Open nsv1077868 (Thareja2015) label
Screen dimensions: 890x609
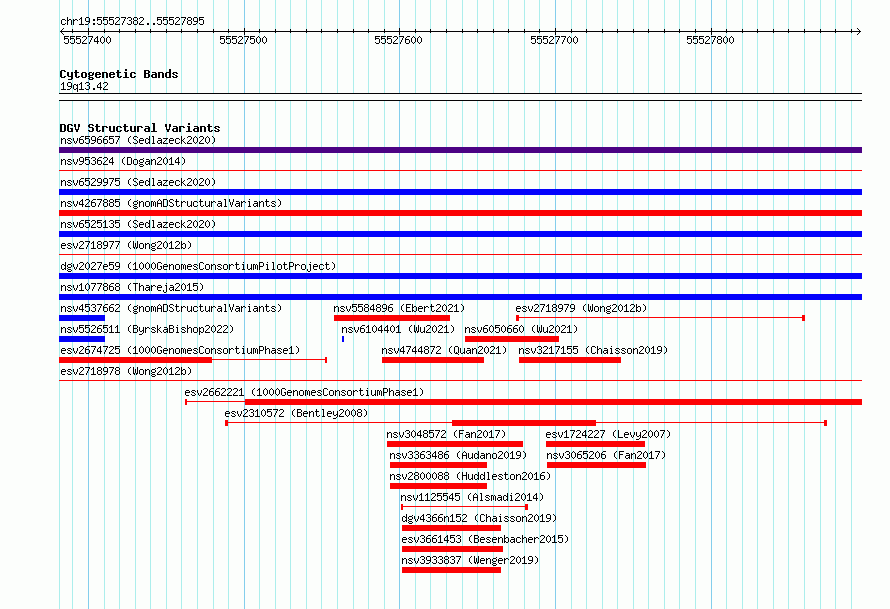132,287
